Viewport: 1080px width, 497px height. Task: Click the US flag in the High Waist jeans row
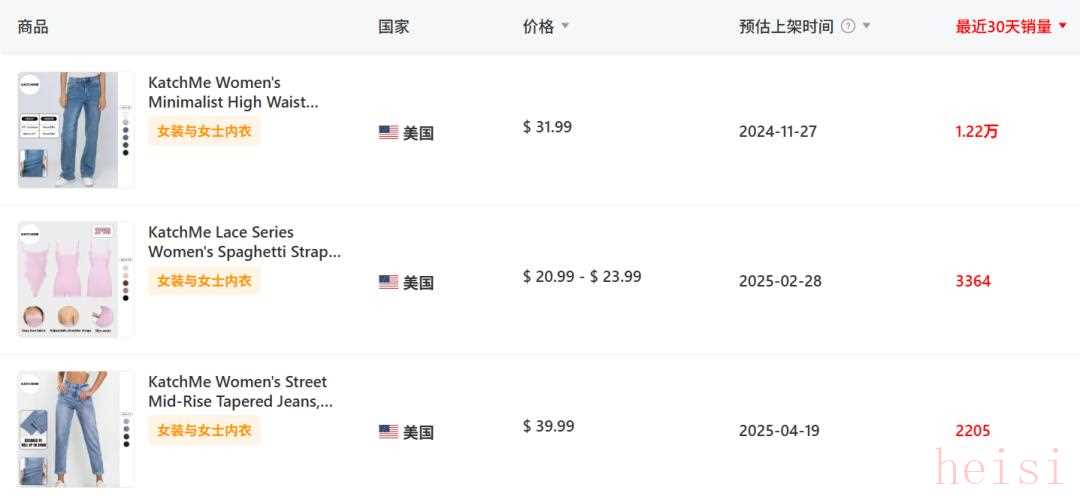tap(388, 132)
